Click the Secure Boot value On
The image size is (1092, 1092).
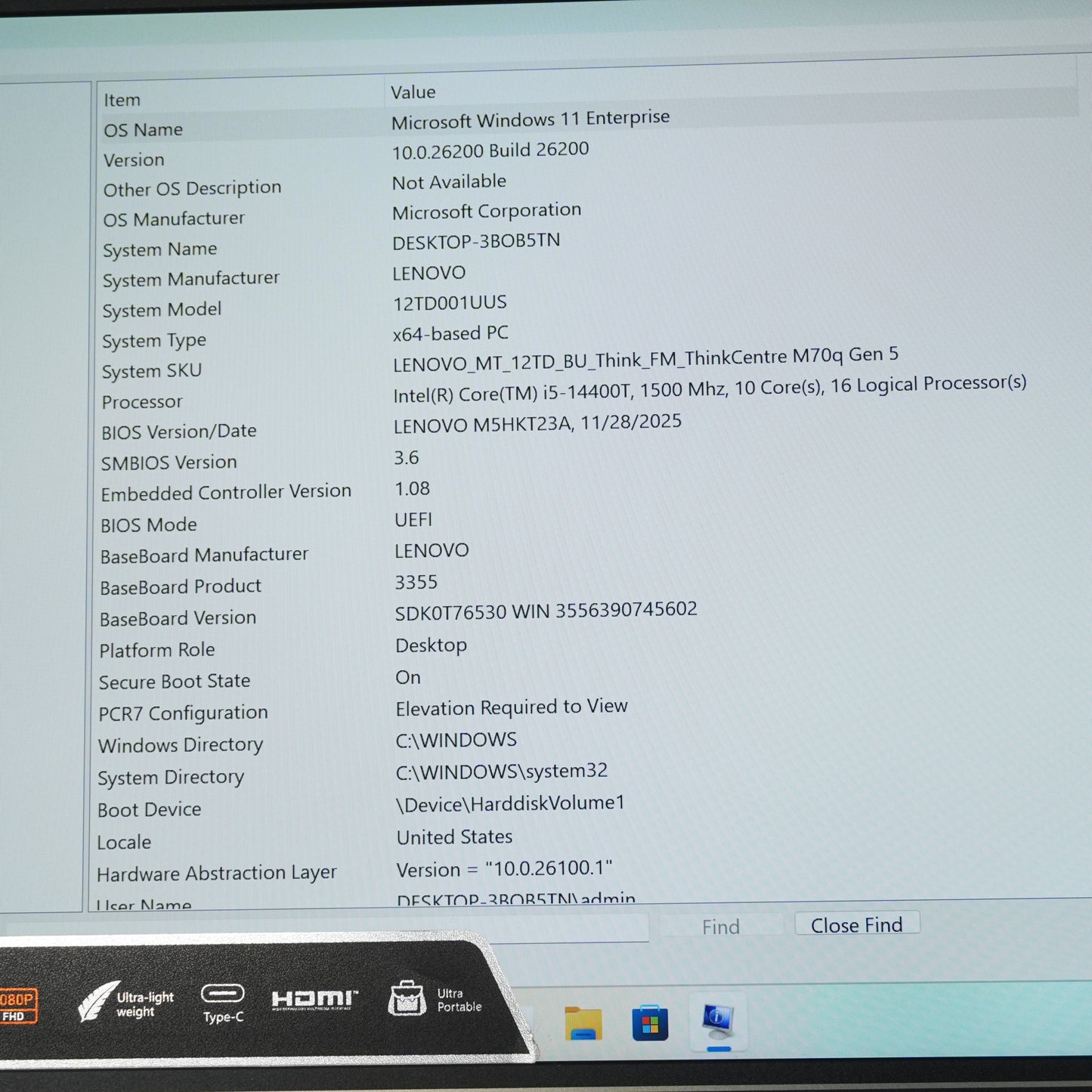click(x=408, y=677)
